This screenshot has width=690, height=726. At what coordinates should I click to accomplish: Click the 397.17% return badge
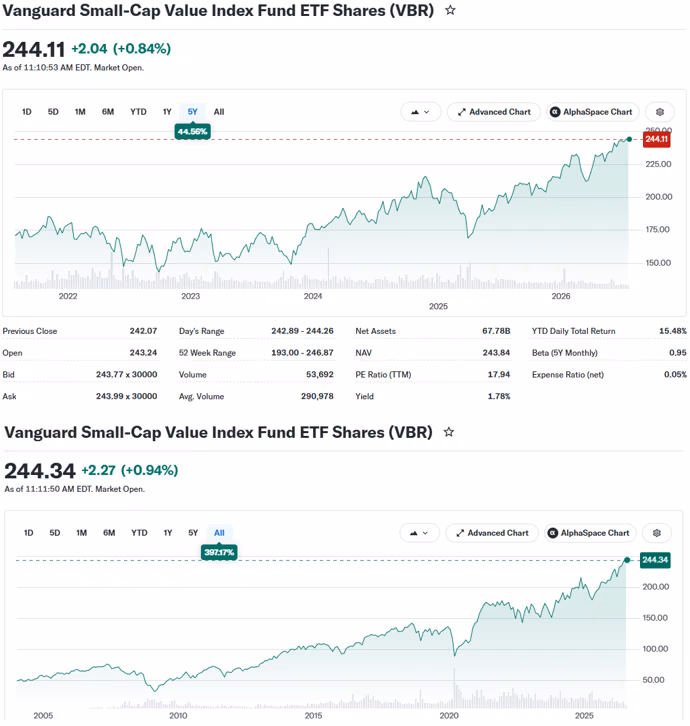[x=219, y=552]
